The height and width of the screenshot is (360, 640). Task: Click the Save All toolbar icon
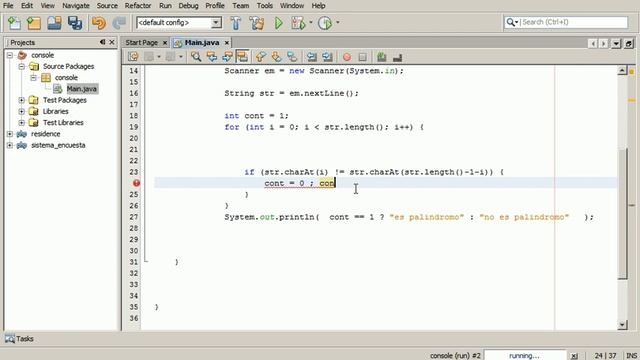[75, 23]
